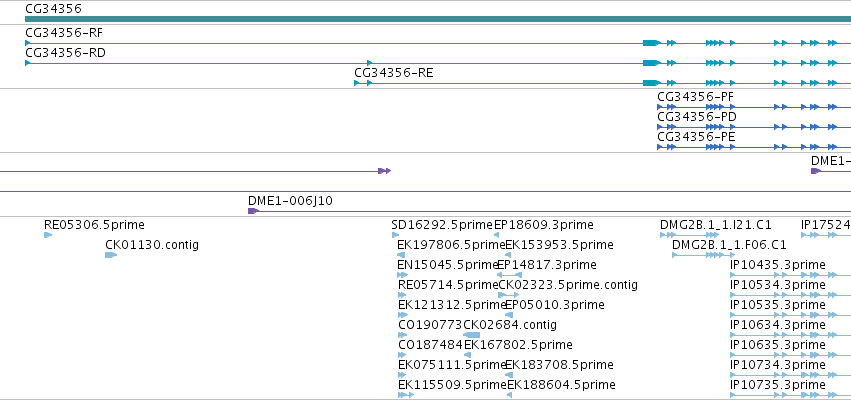Select the RE05306.5prime EST label

click(x=94, y=225)
